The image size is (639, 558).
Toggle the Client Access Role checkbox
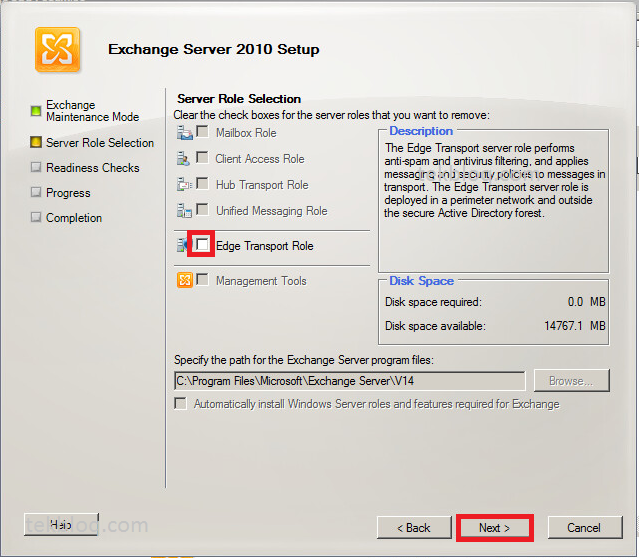coord(203,157)
